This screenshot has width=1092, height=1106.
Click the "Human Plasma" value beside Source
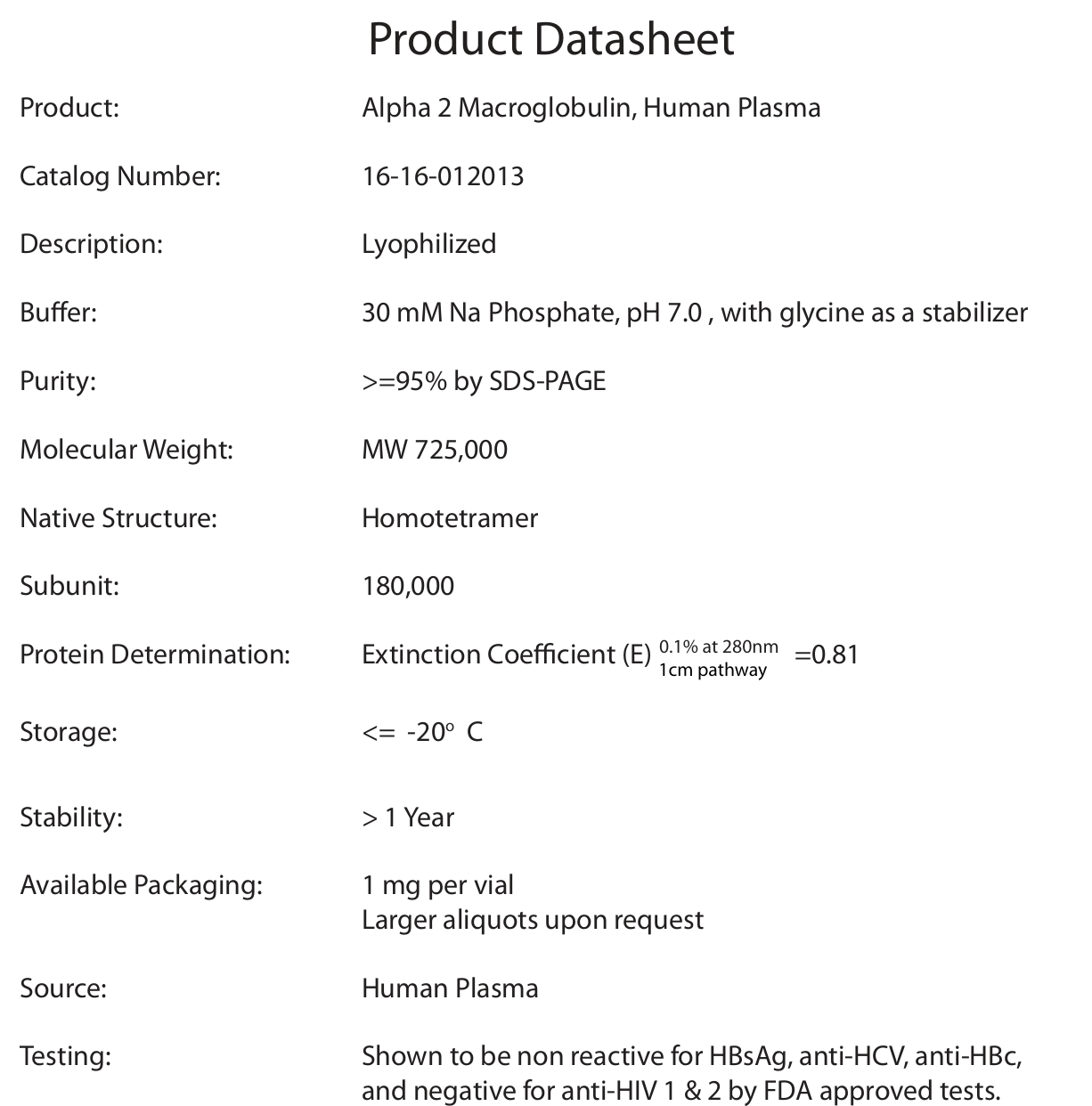[x=450, y=988]
